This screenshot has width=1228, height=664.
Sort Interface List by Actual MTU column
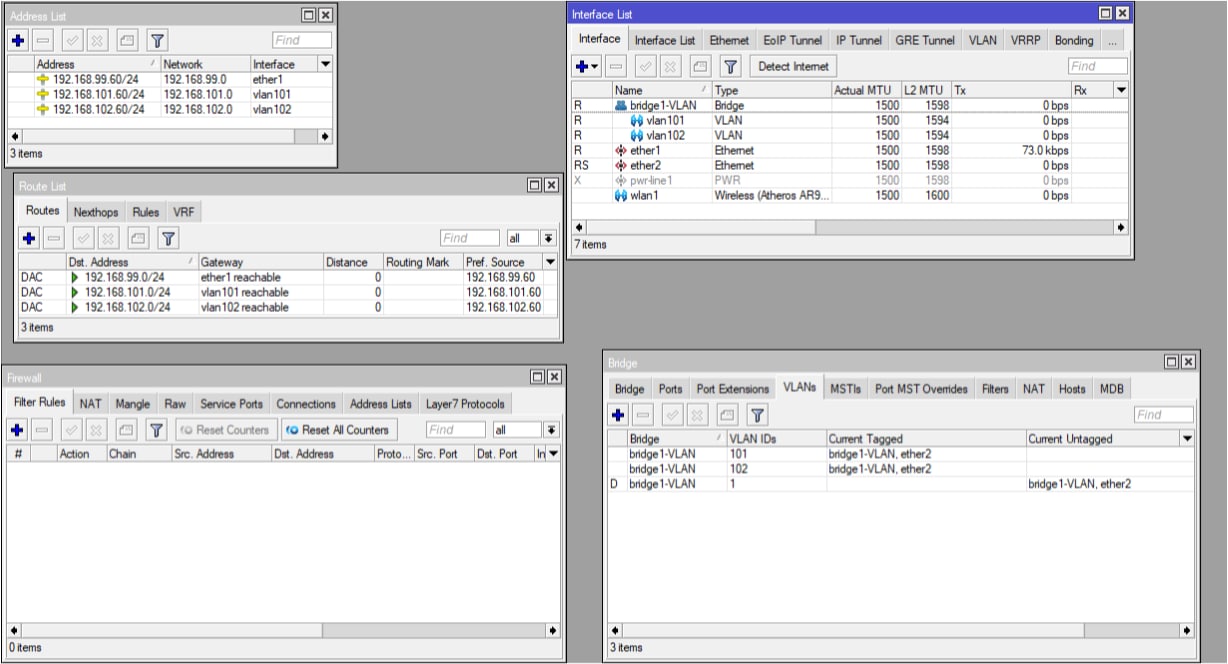866,90
